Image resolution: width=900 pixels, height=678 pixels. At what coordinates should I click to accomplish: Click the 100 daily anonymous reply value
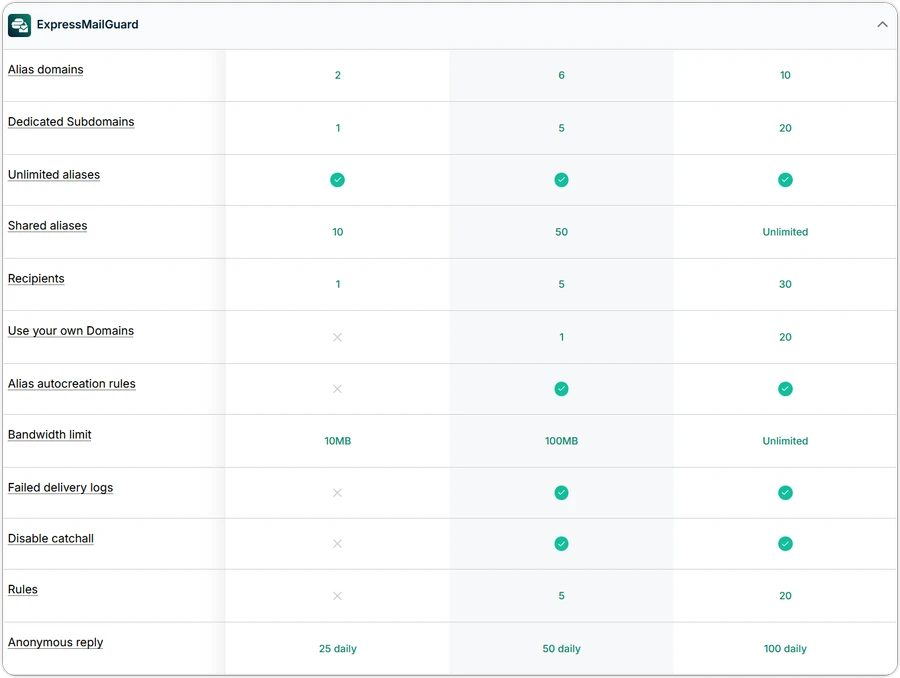click(785, 649)
